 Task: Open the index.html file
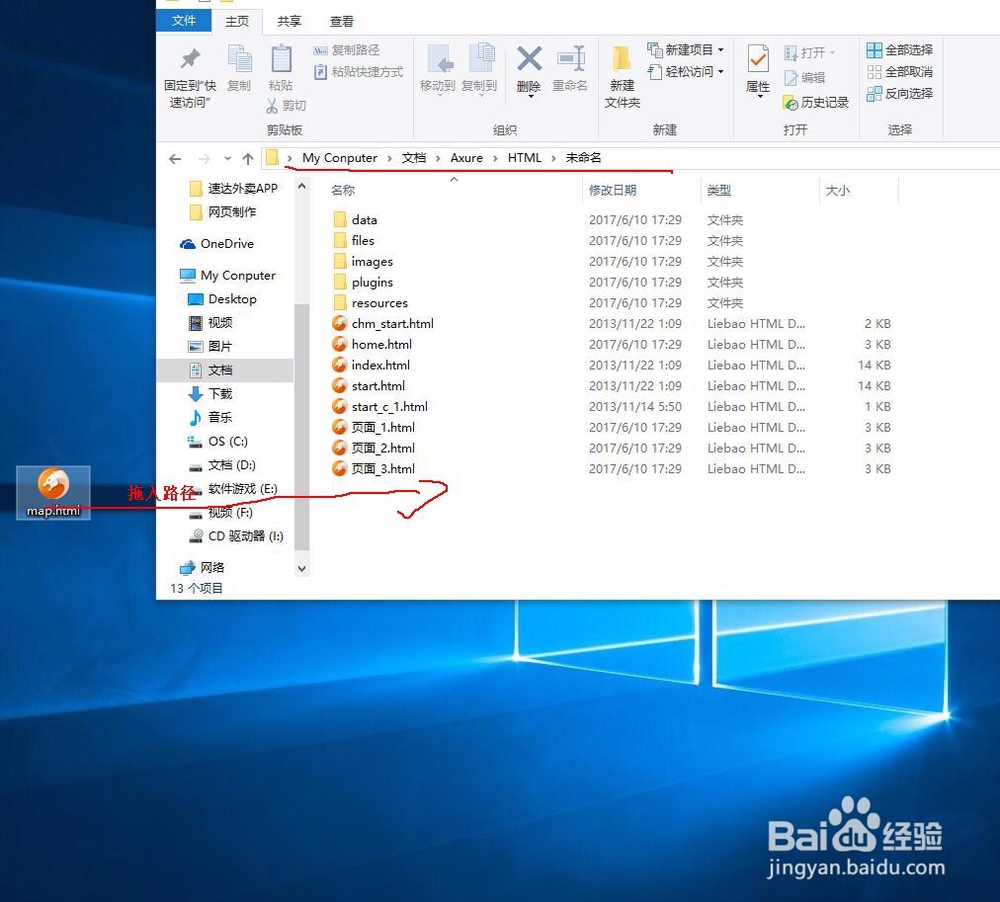coord(380,365)
